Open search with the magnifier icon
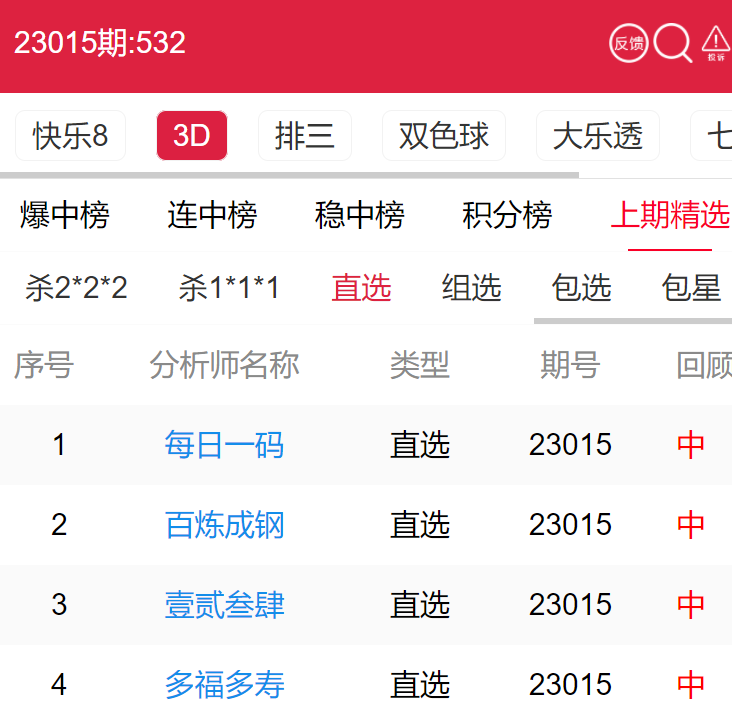This screenshot has width=732, height=709. click(x=673, y=43)
